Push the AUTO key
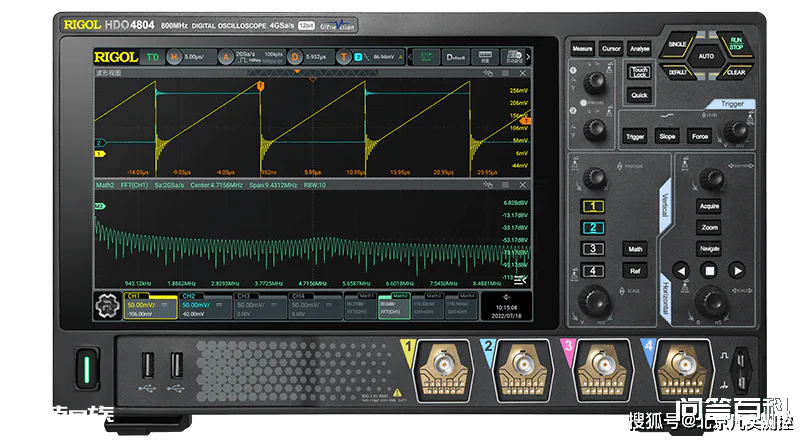Viewport: 810px width, 440px height. click(x=706, y=56)
